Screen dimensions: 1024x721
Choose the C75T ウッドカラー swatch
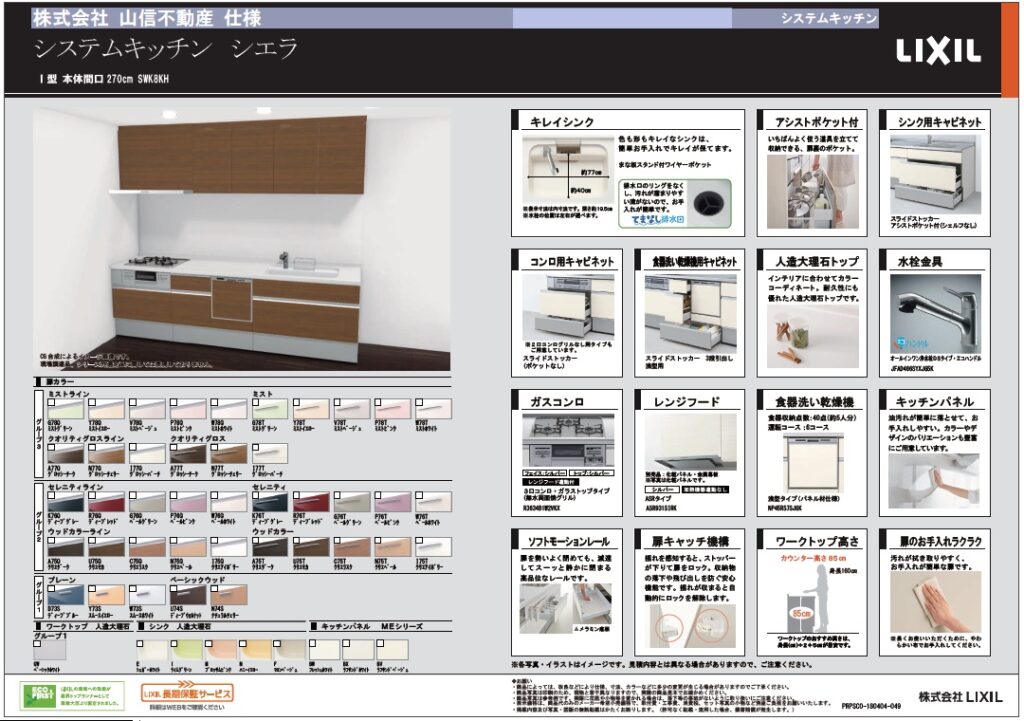pos(352,547)
